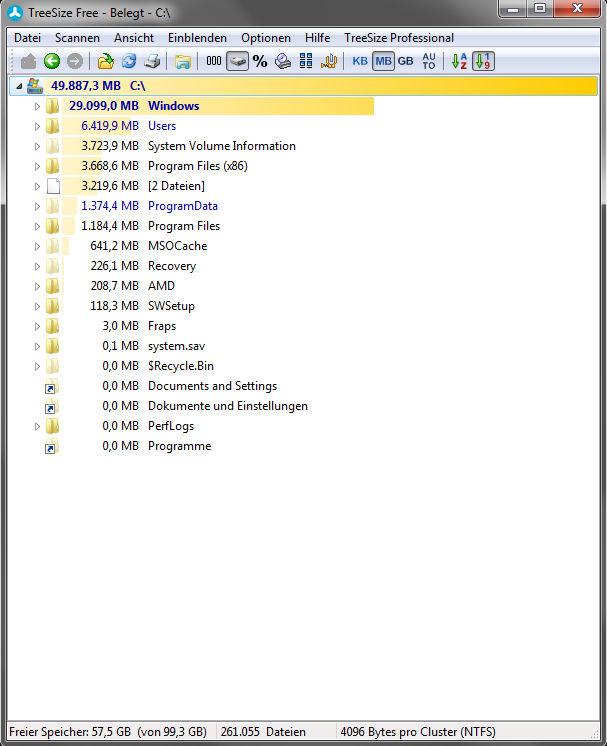The image size is (607, 746).
Task: Select the PerfLogs row label
Action: tap(171, 426)
